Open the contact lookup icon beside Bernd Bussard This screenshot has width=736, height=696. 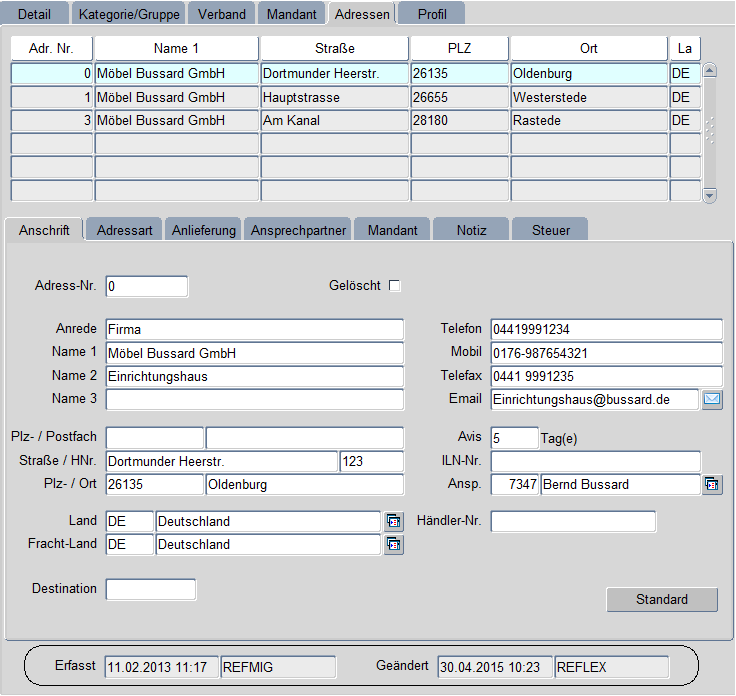(712, 485)
